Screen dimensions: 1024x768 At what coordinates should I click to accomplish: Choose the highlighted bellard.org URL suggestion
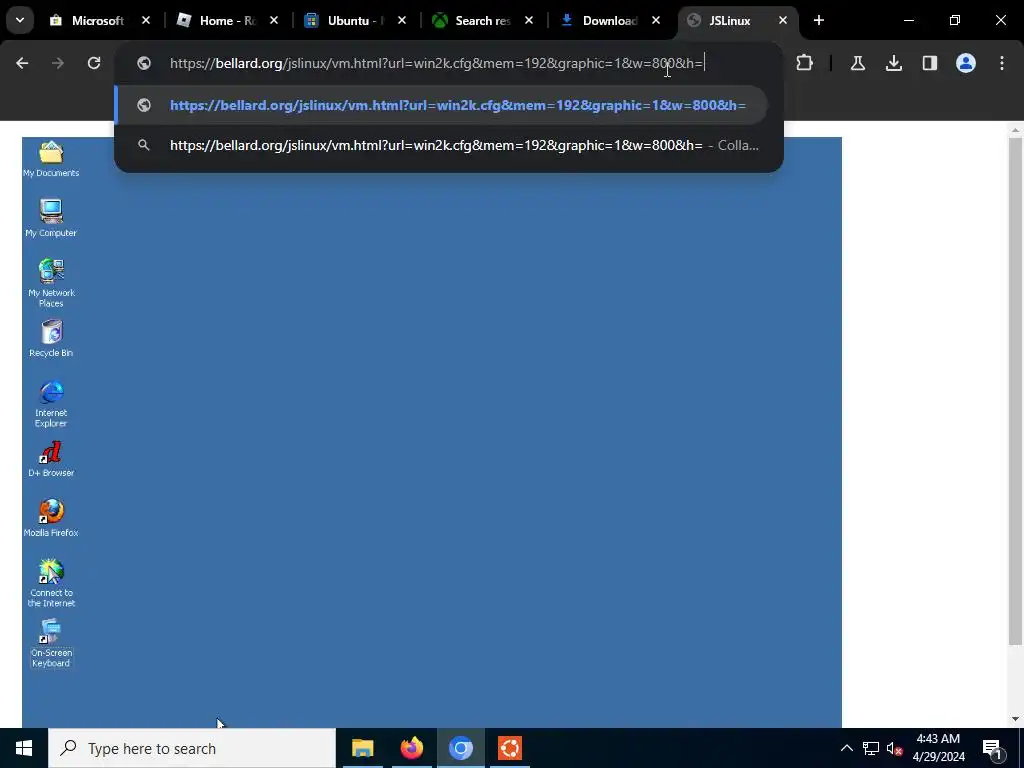pyautogui.click(x=441, y=105)
